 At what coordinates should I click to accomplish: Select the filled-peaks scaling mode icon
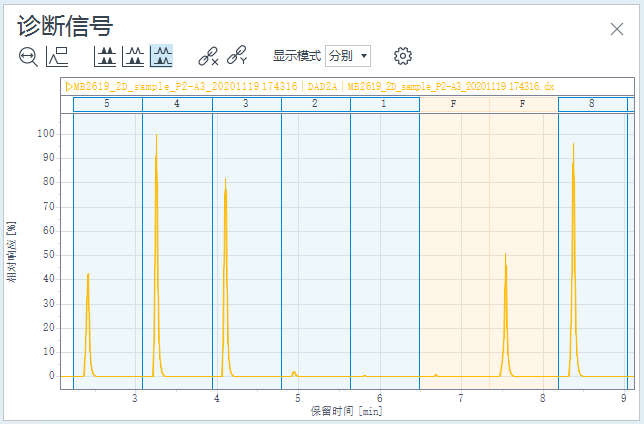[x=105, y=56]
